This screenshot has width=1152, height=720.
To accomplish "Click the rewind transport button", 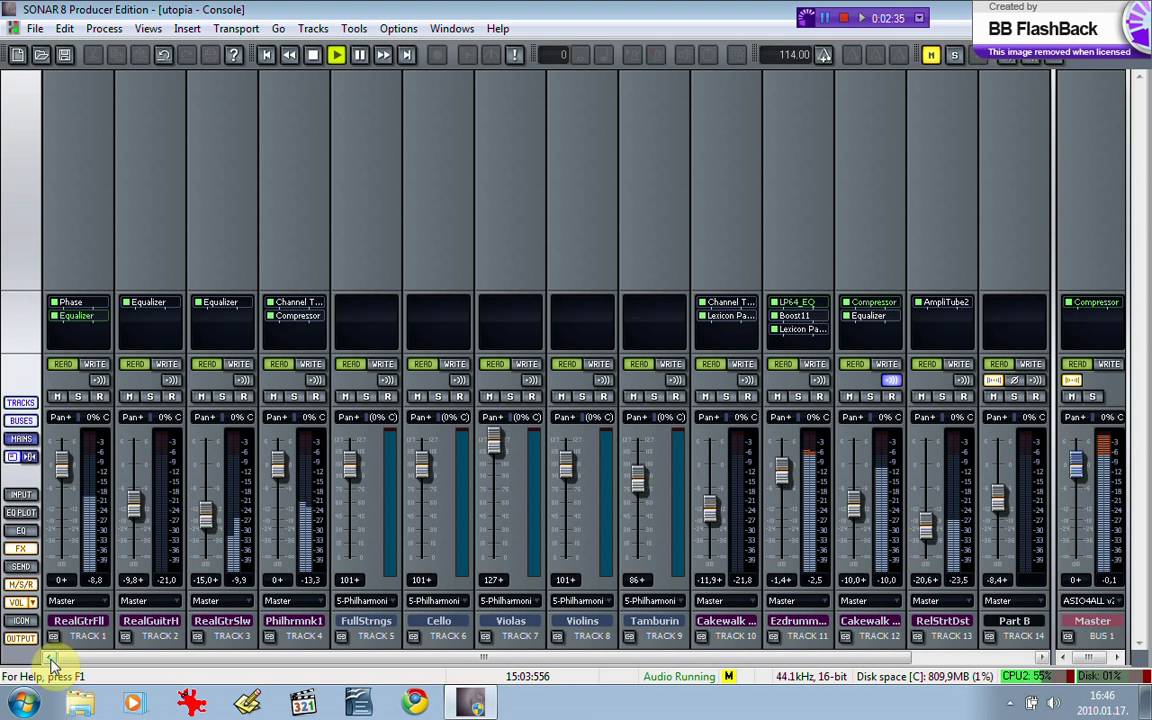I will pyautogui.click(x=289, y=55).
